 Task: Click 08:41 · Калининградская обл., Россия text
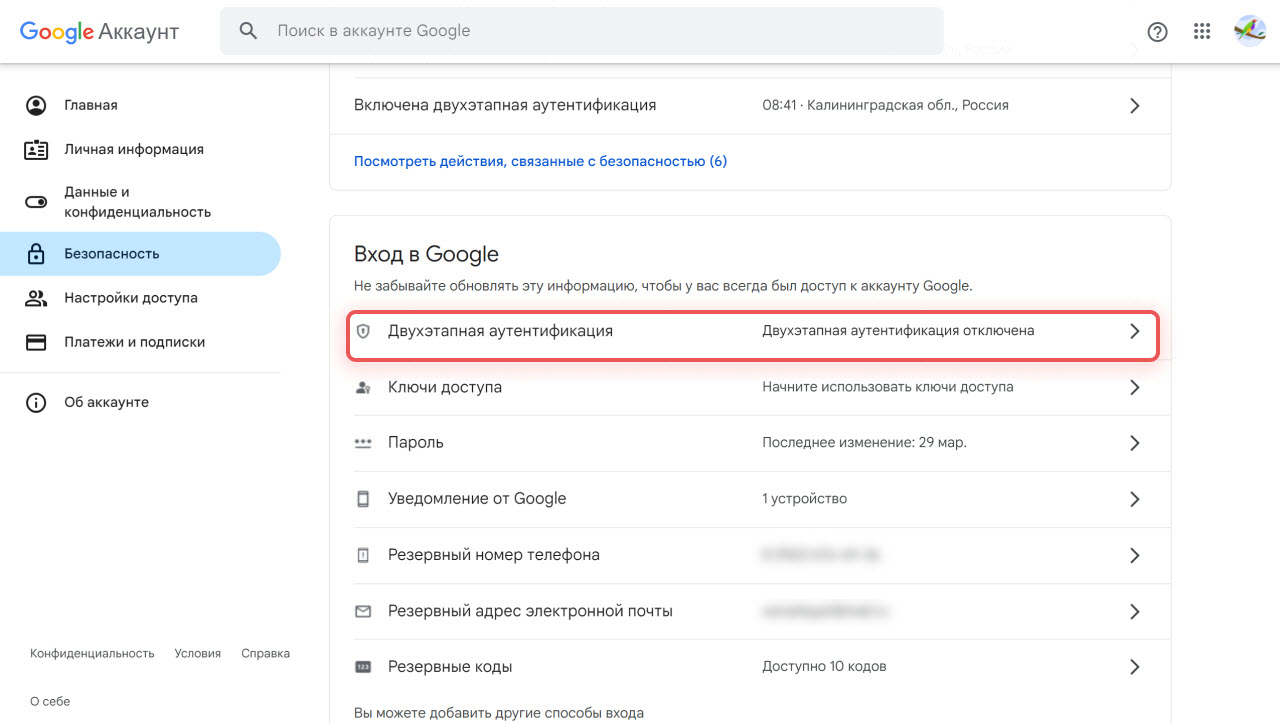coord(885,105)
